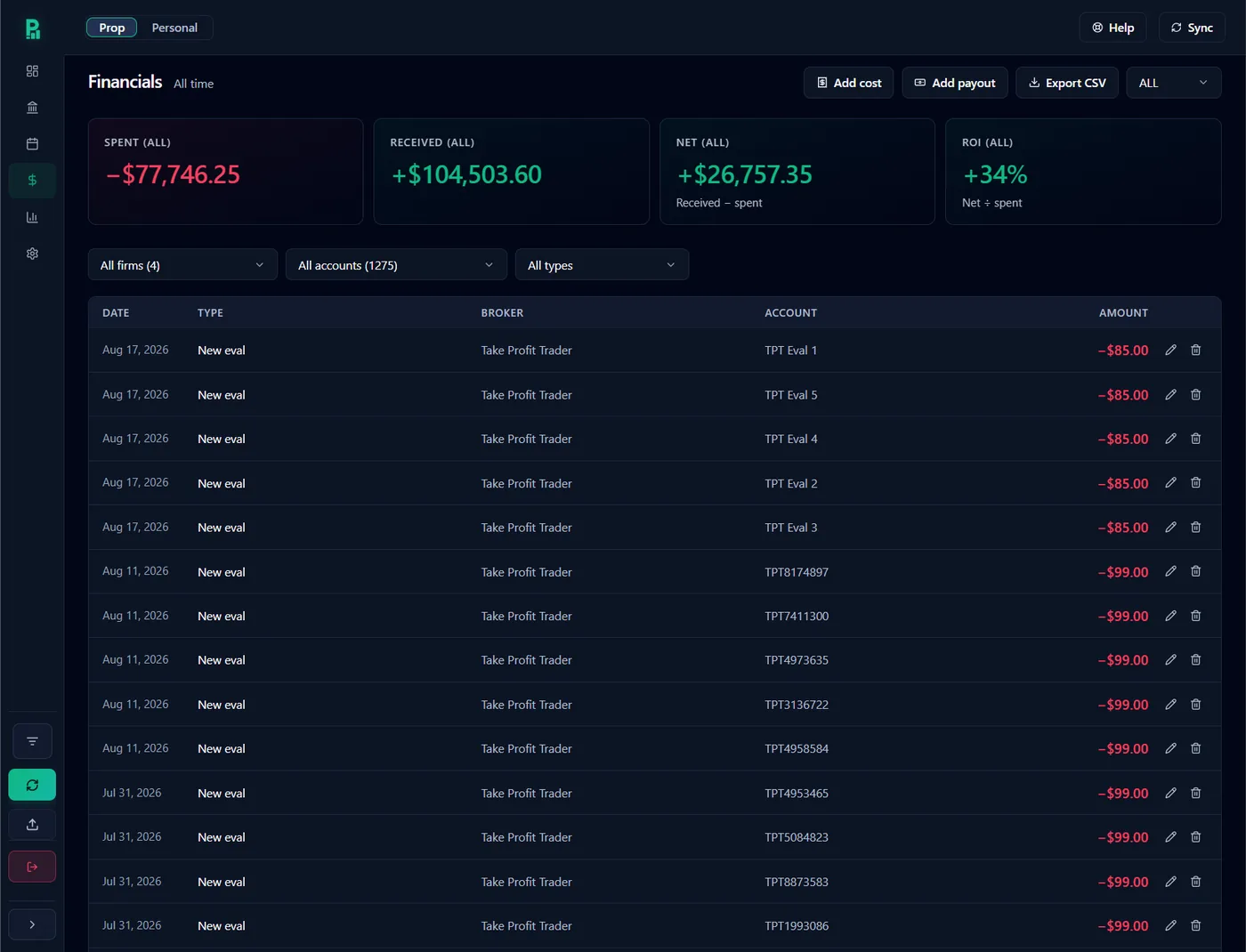Viewport: 1246px width, 952px height.
Task: Click the app logo at top left
Action: (x=33, y=29)
